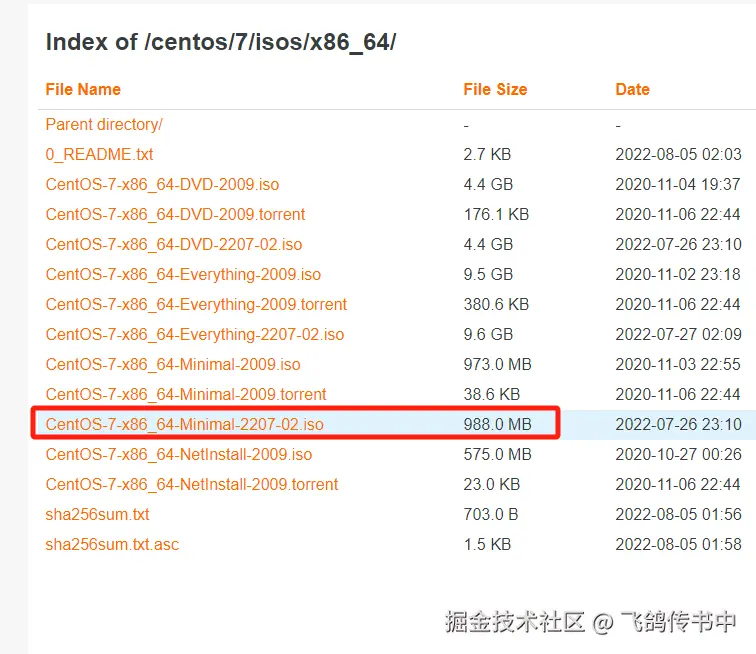This screenshot has height=654, width=756.
Task: Sort by File Name column header
Action: [83, 89]
